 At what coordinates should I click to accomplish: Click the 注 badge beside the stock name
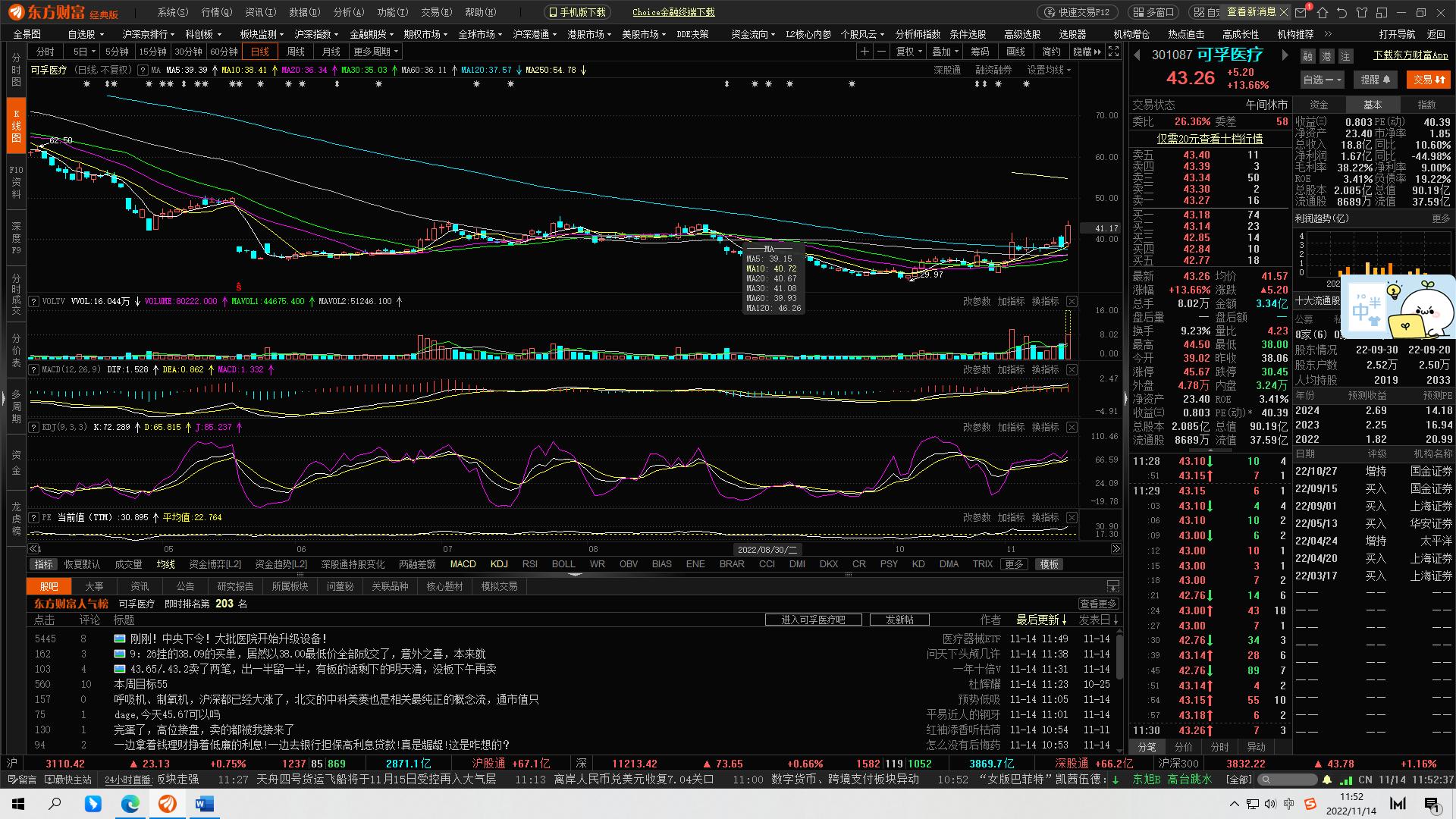pyautogui.click(x=1345, y=56)
